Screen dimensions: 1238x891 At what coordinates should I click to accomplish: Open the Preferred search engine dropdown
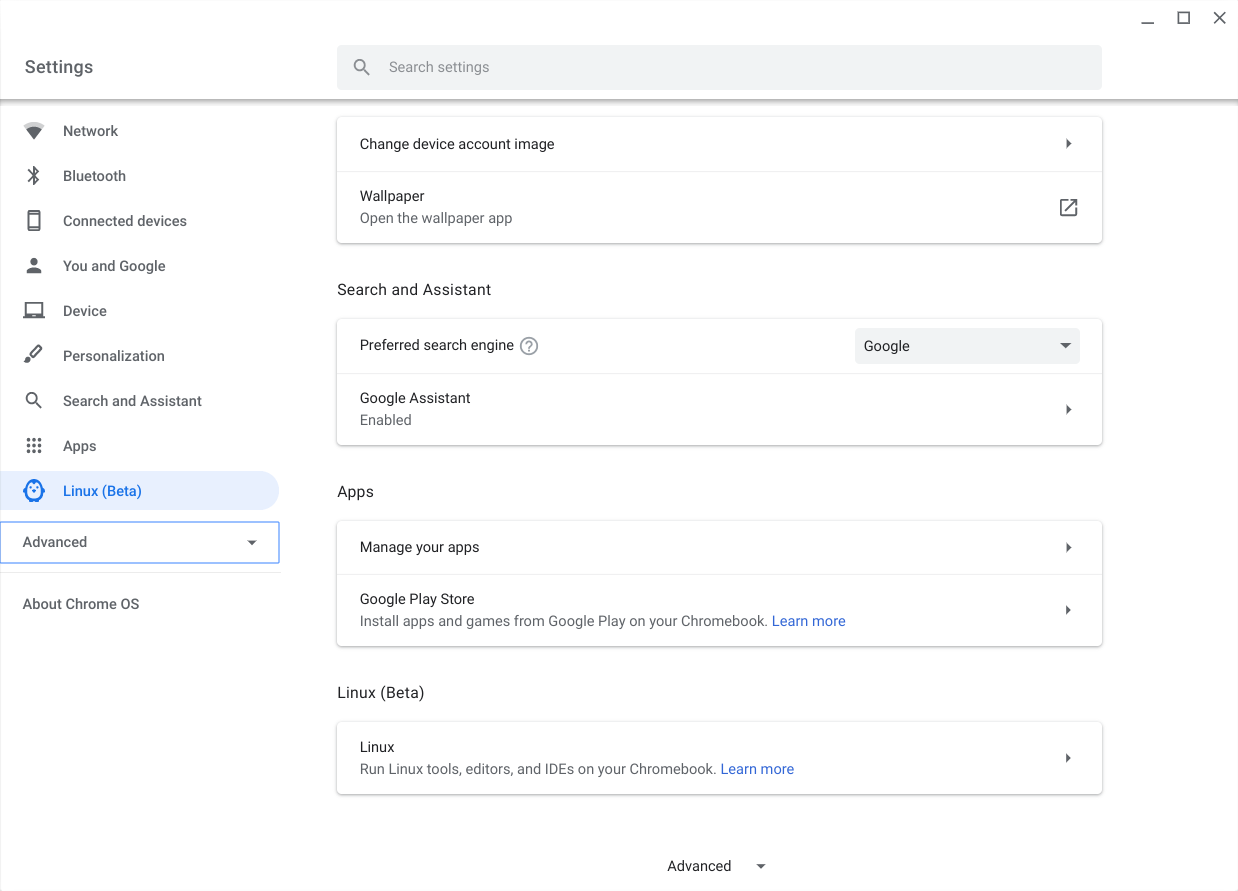point(967,346)
